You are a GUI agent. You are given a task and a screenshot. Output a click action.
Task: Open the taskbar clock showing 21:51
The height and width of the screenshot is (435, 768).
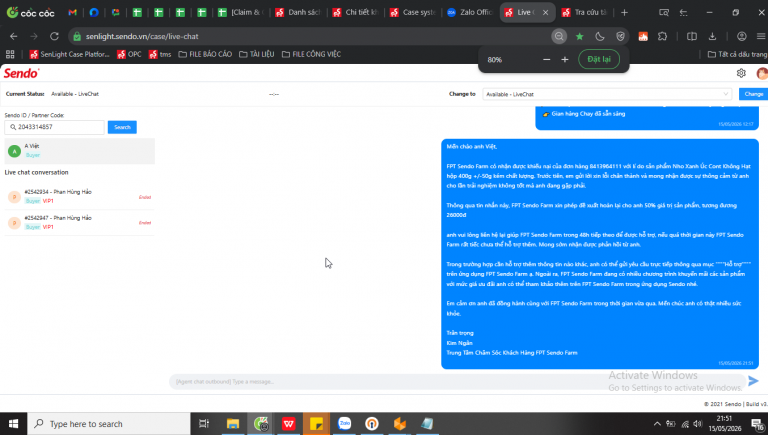(x=724, y=424)
